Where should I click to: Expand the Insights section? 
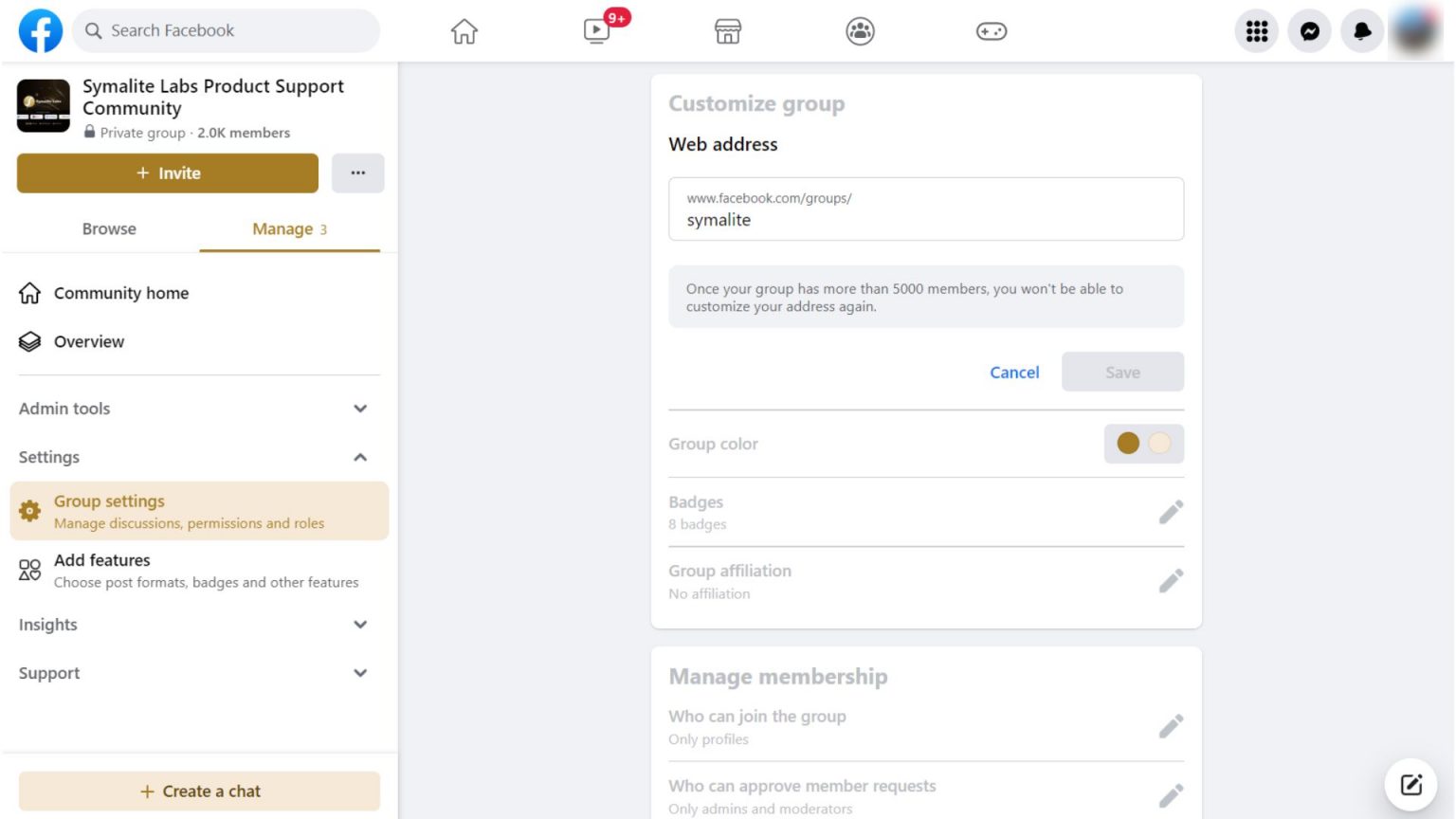tap(360, 625)
